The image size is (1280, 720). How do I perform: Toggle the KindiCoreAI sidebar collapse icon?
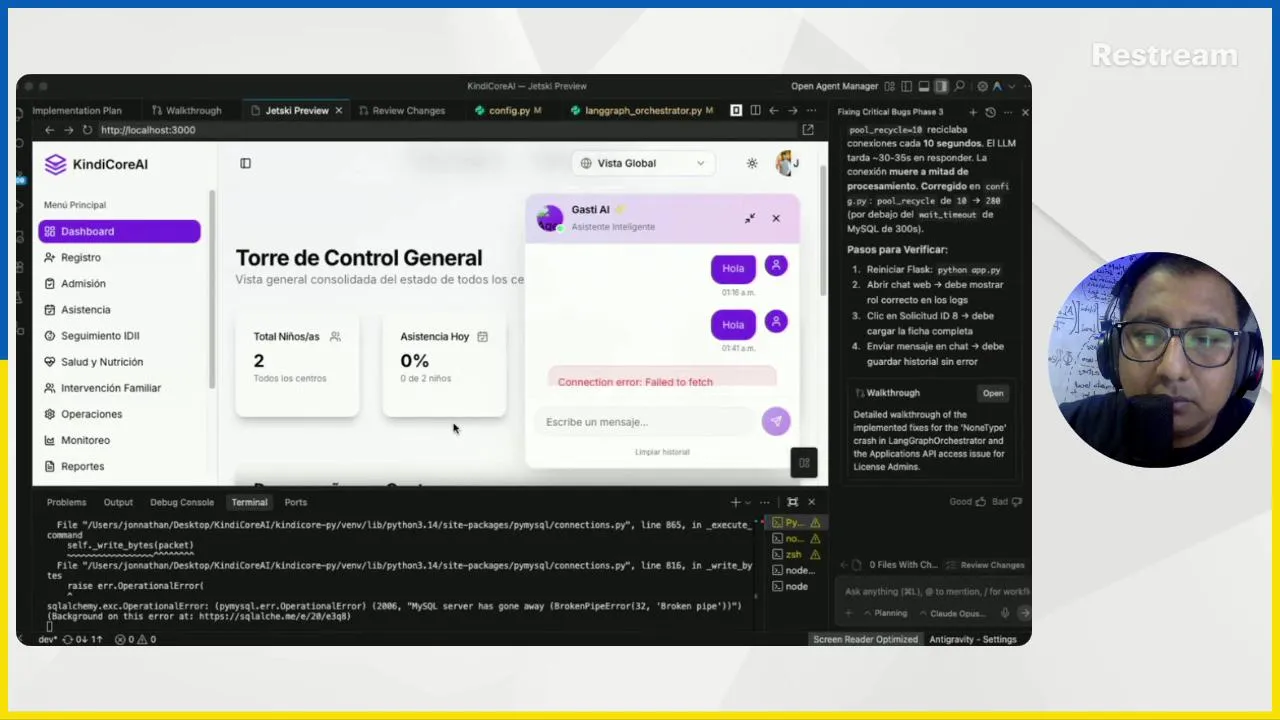coord(245,163)
